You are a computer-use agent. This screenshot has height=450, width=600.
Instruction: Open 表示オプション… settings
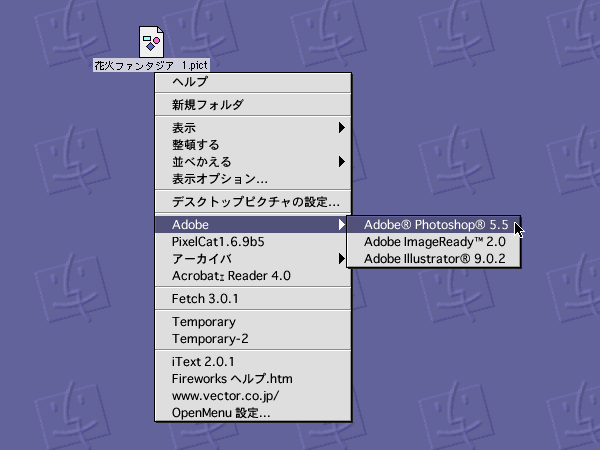click(253, 179)
